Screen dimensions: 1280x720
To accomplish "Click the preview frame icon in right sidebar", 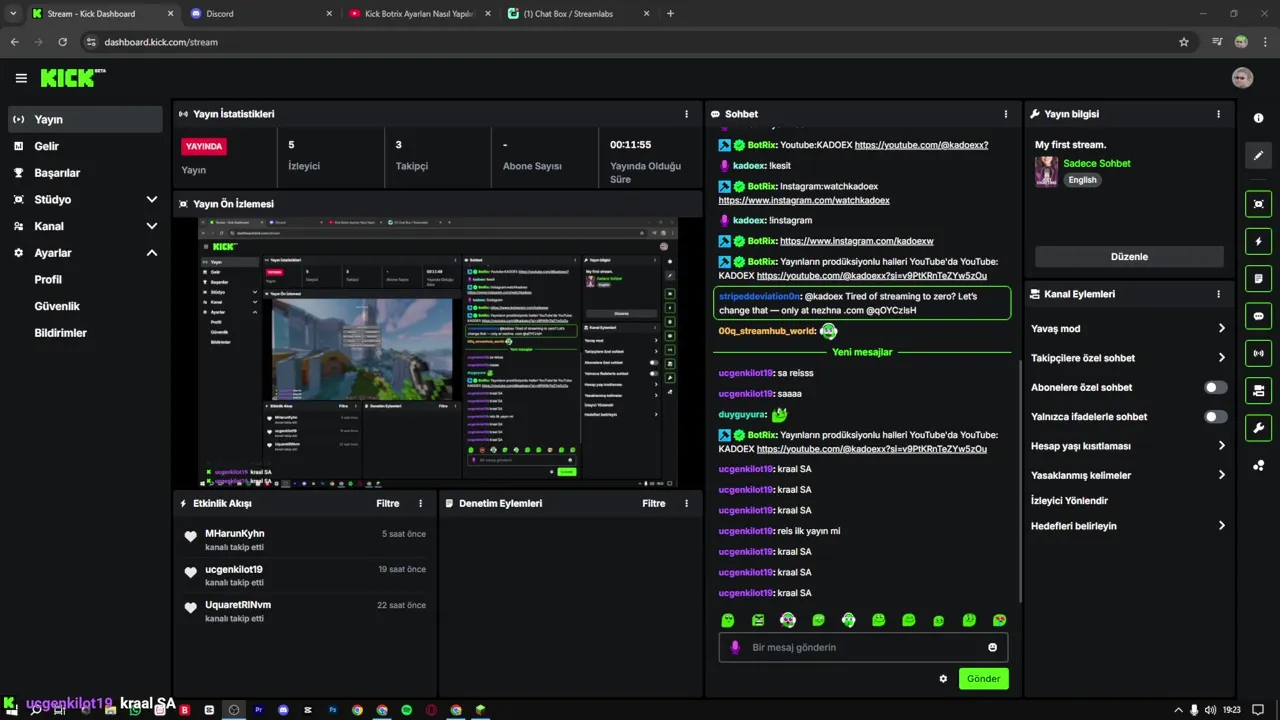I will (1258, 204).
